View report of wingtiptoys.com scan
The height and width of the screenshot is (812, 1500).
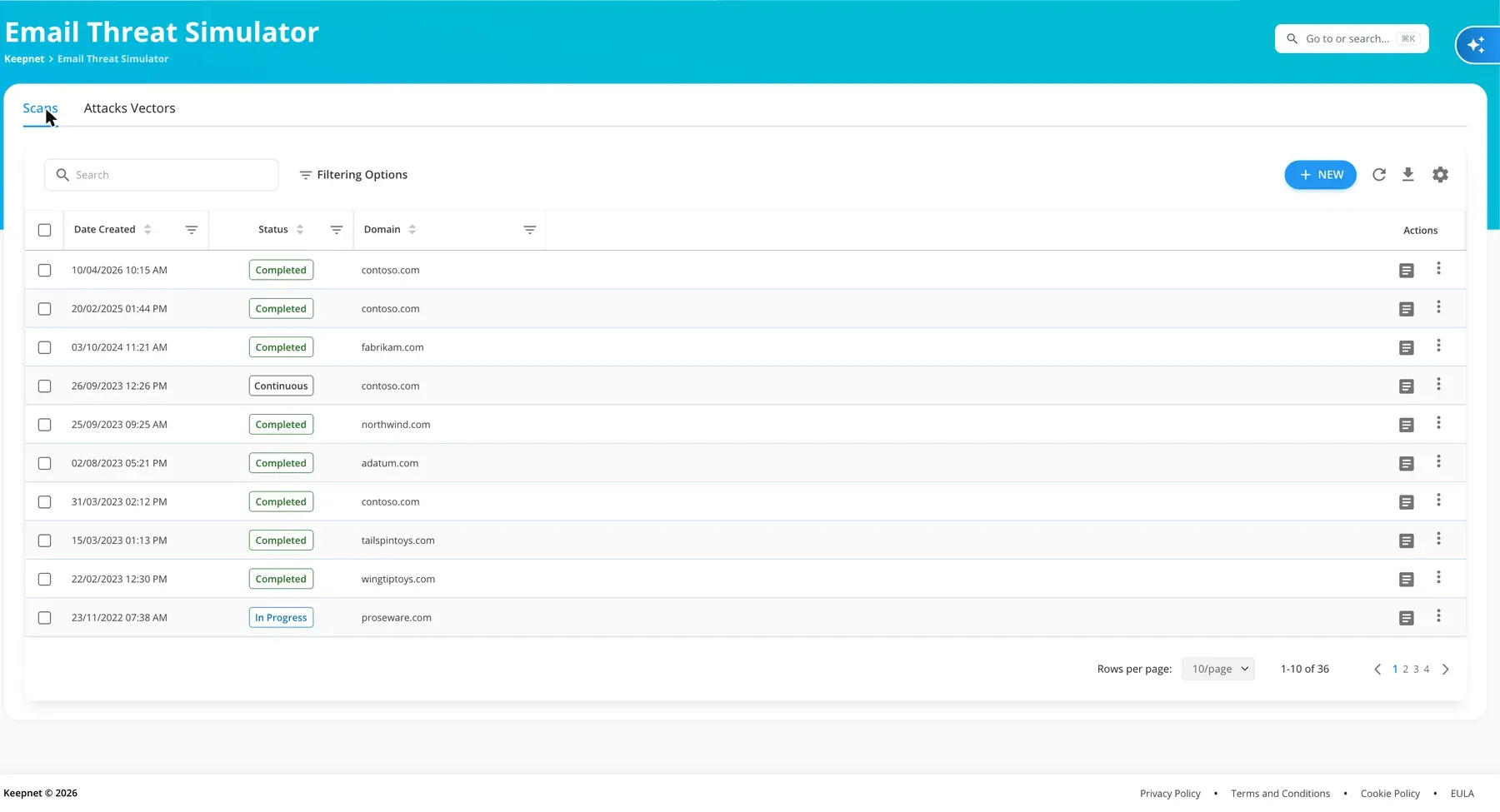pos(1407,580)
